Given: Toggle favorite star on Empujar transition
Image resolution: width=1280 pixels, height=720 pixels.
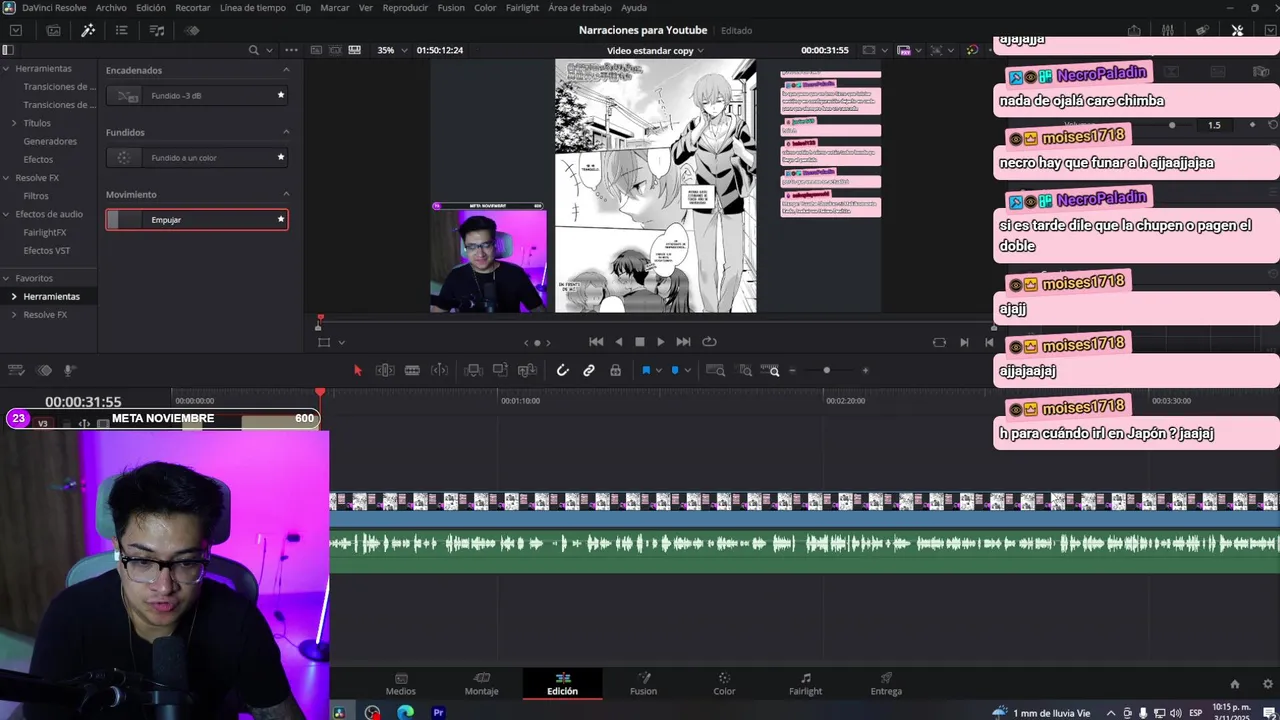Looking at the screenshot, I should 281,219.
